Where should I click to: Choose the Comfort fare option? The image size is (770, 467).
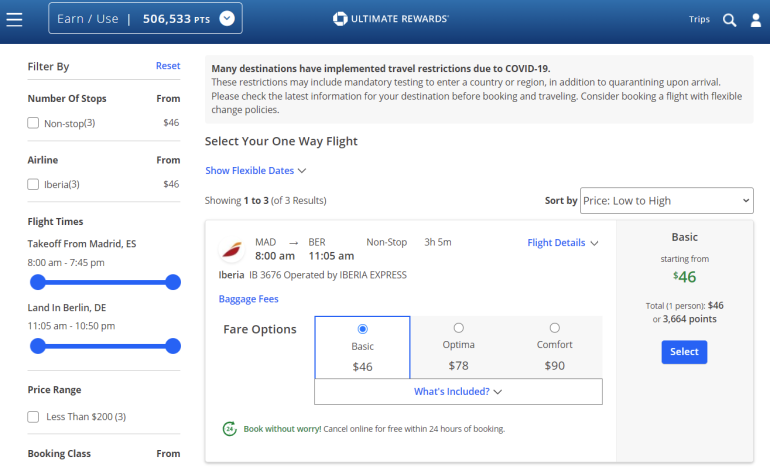tap(554, 328)
